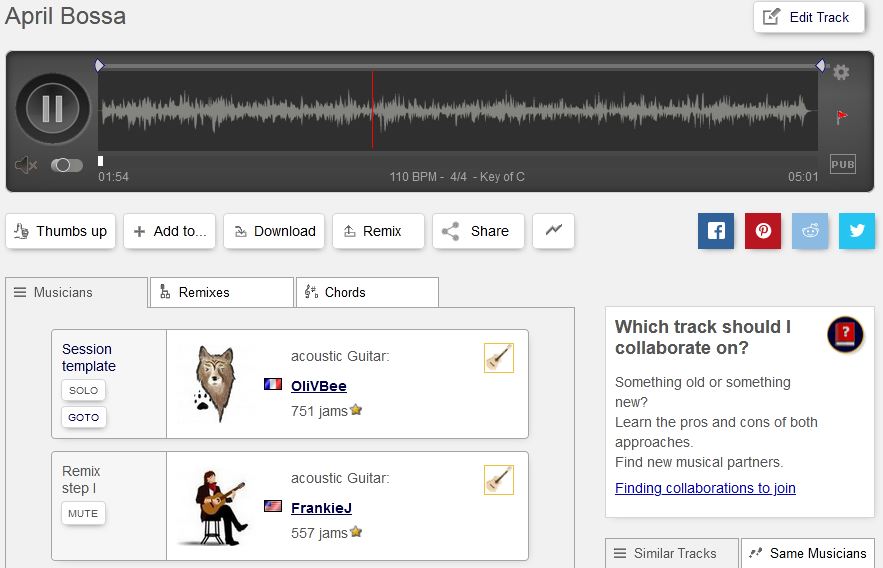Click FrankieJ's guitarist avatar
The width and height of the screenshot is (883, 568).
point(215,508)
